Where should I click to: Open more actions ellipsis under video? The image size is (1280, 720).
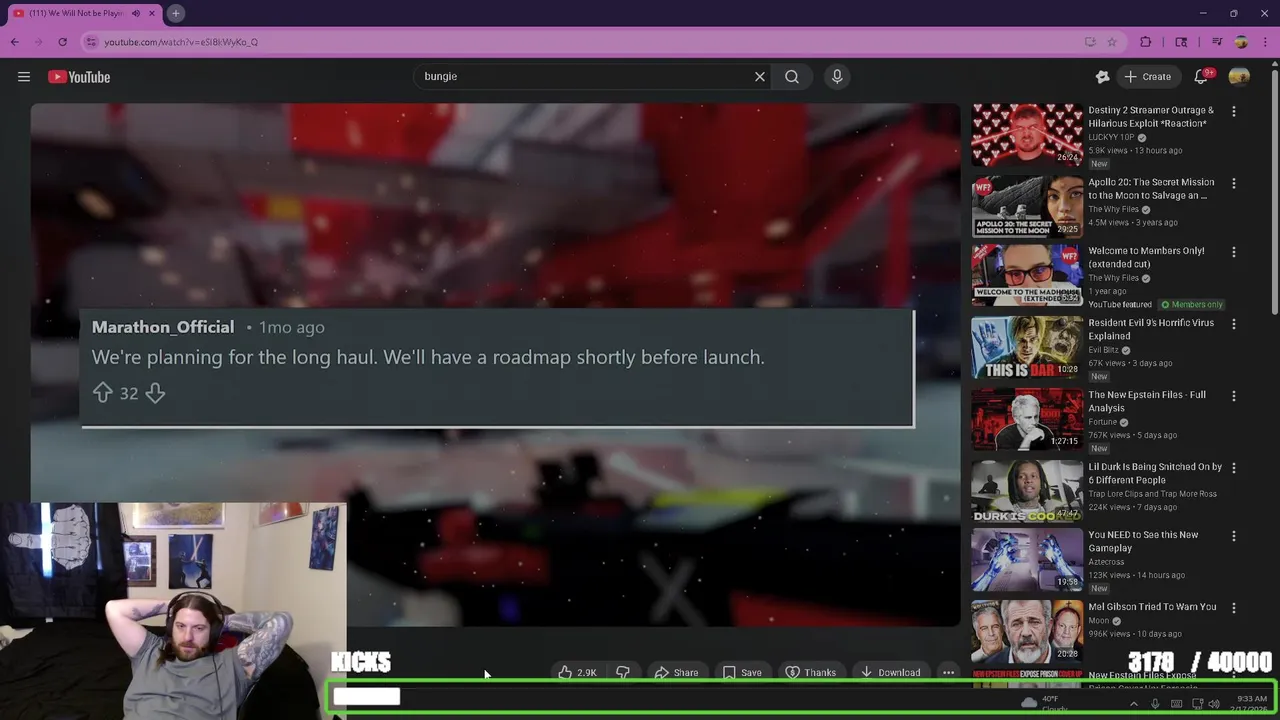pyautogui.click(x=948, y=673)
